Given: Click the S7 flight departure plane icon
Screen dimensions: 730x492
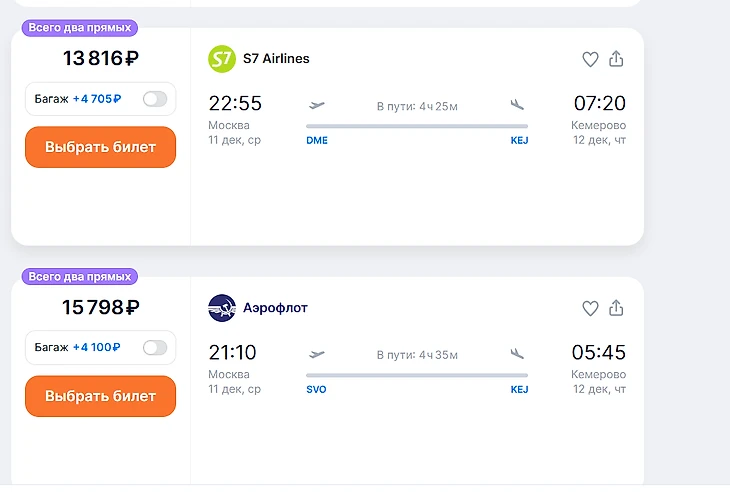Looking at the screenshot, I should [x=318, y=105].
